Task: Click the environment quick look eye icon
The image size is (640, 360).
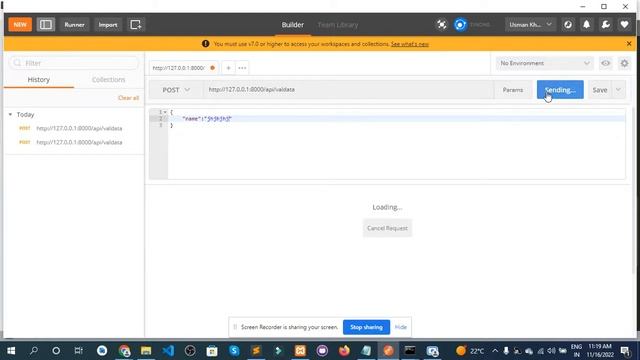Action: point(606,63)
